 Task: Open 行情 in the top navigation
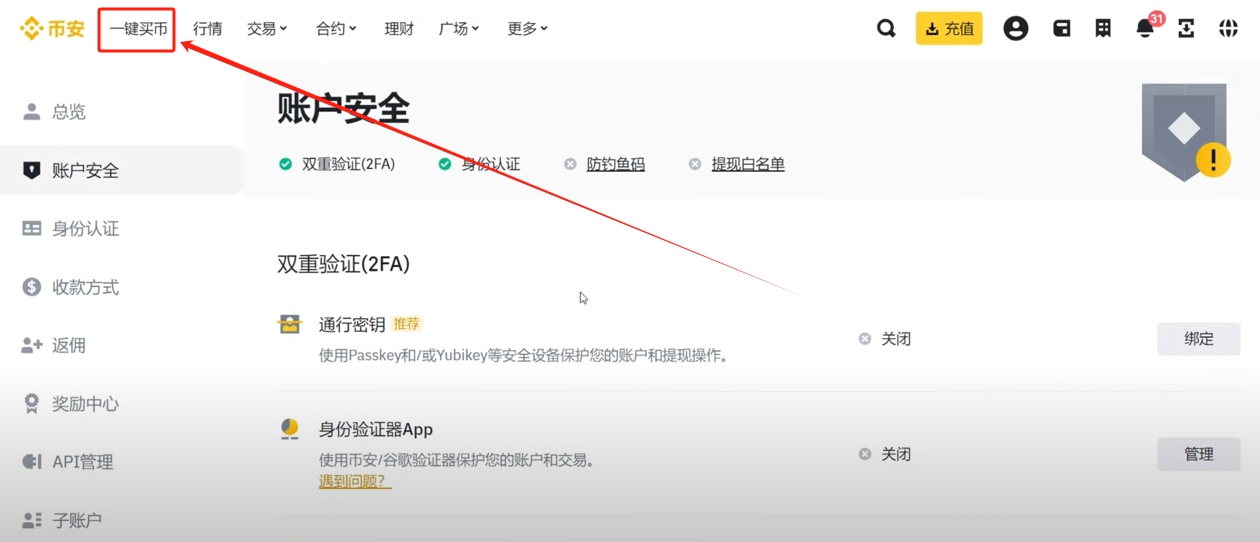207,29
